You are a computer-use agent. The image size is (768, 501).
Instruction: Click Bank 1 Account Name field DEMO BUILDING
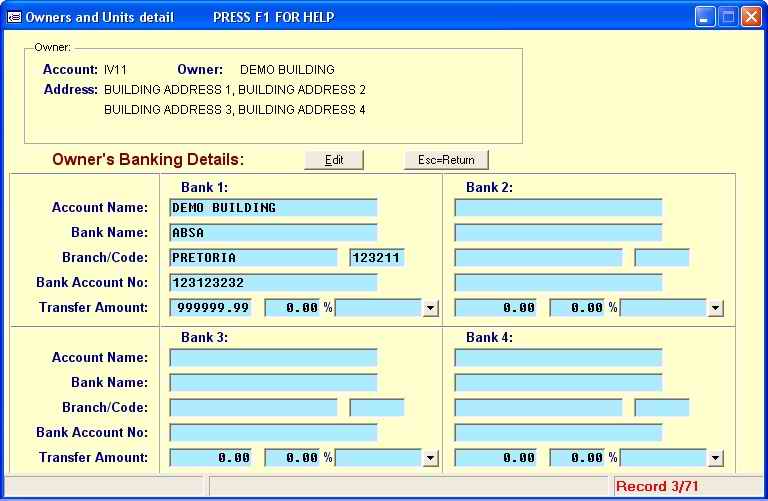pos(273,208)
